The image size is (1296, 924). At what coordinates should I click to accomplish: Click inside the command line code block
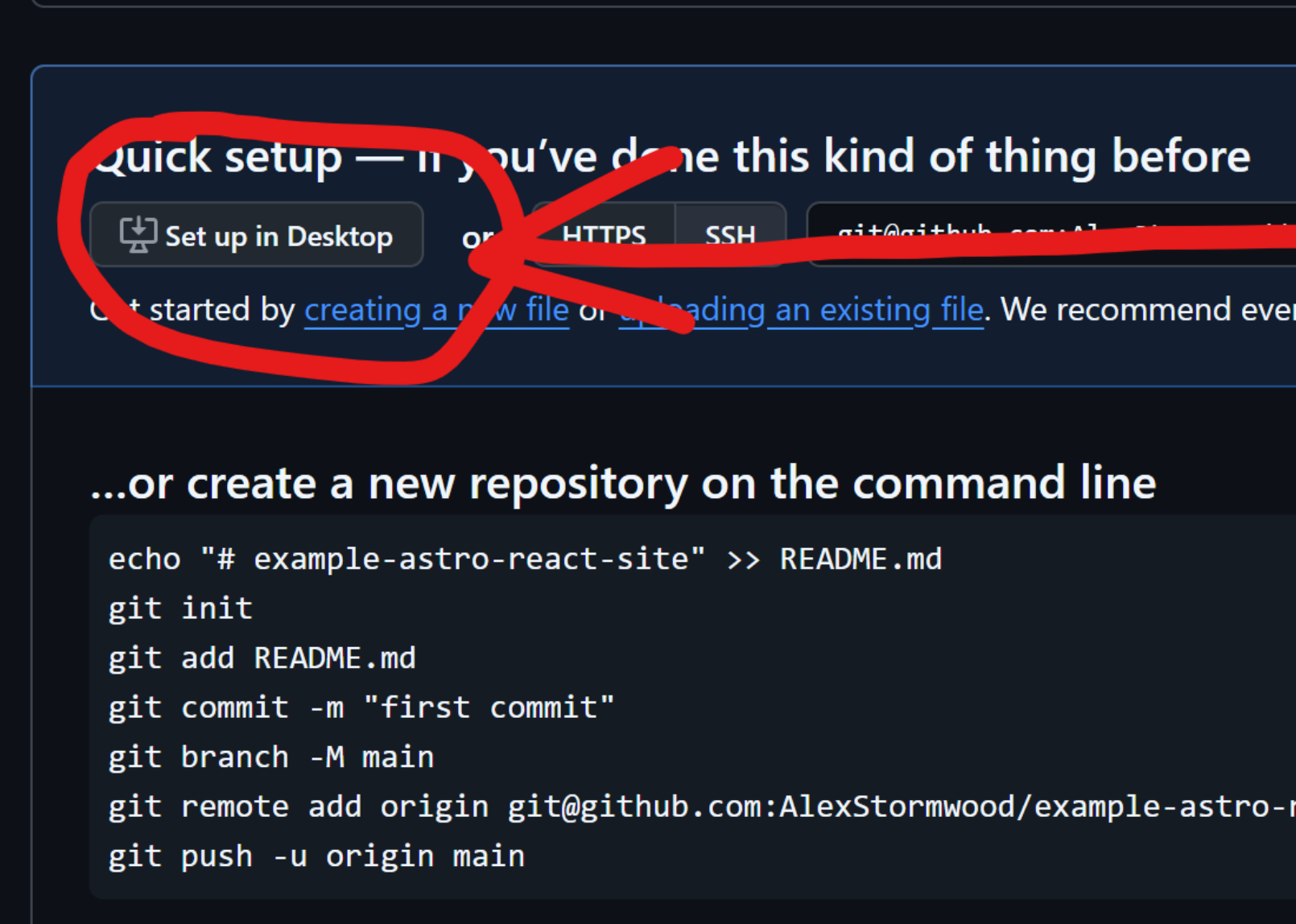click(563, 708)
